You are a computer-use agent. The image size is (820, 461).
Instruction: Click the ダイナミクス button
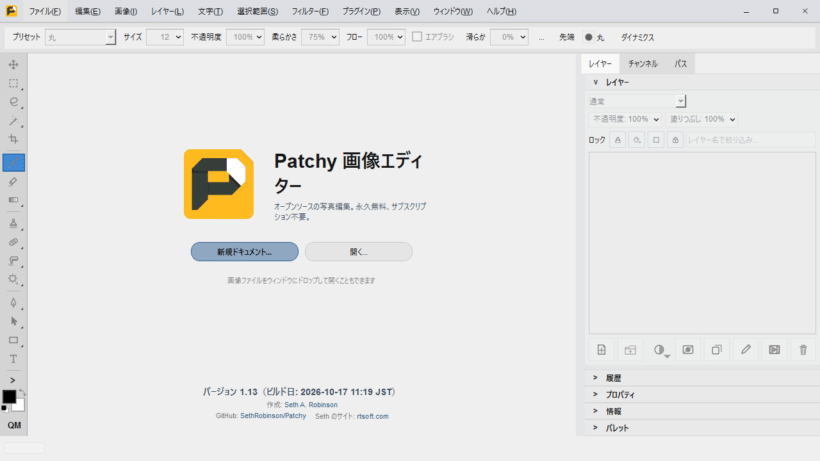(x=637, y=37)
